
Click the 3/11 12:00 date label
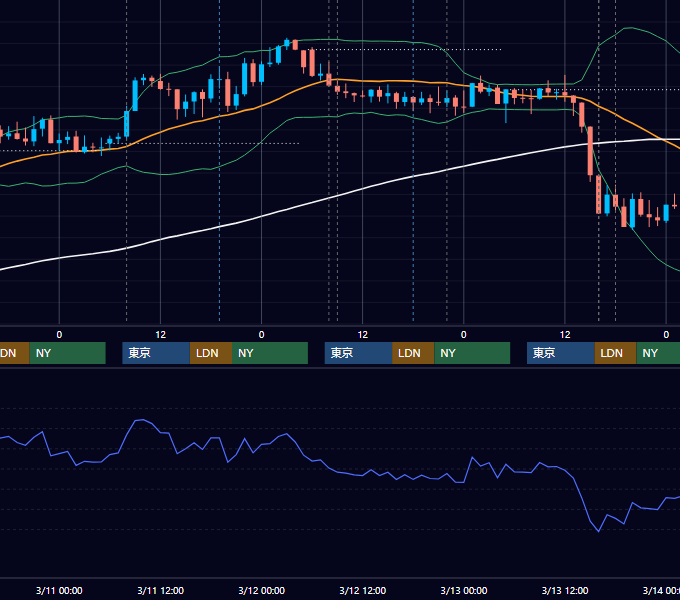click(x=160, y=590)
